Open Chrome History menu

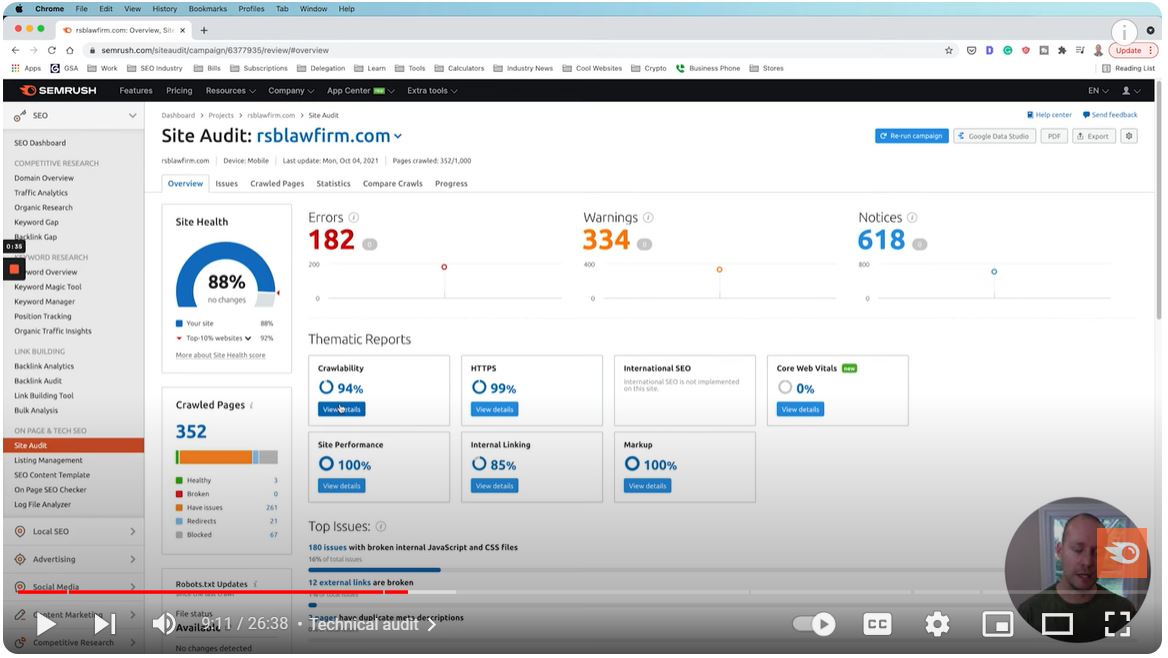(x=165, y=9)
